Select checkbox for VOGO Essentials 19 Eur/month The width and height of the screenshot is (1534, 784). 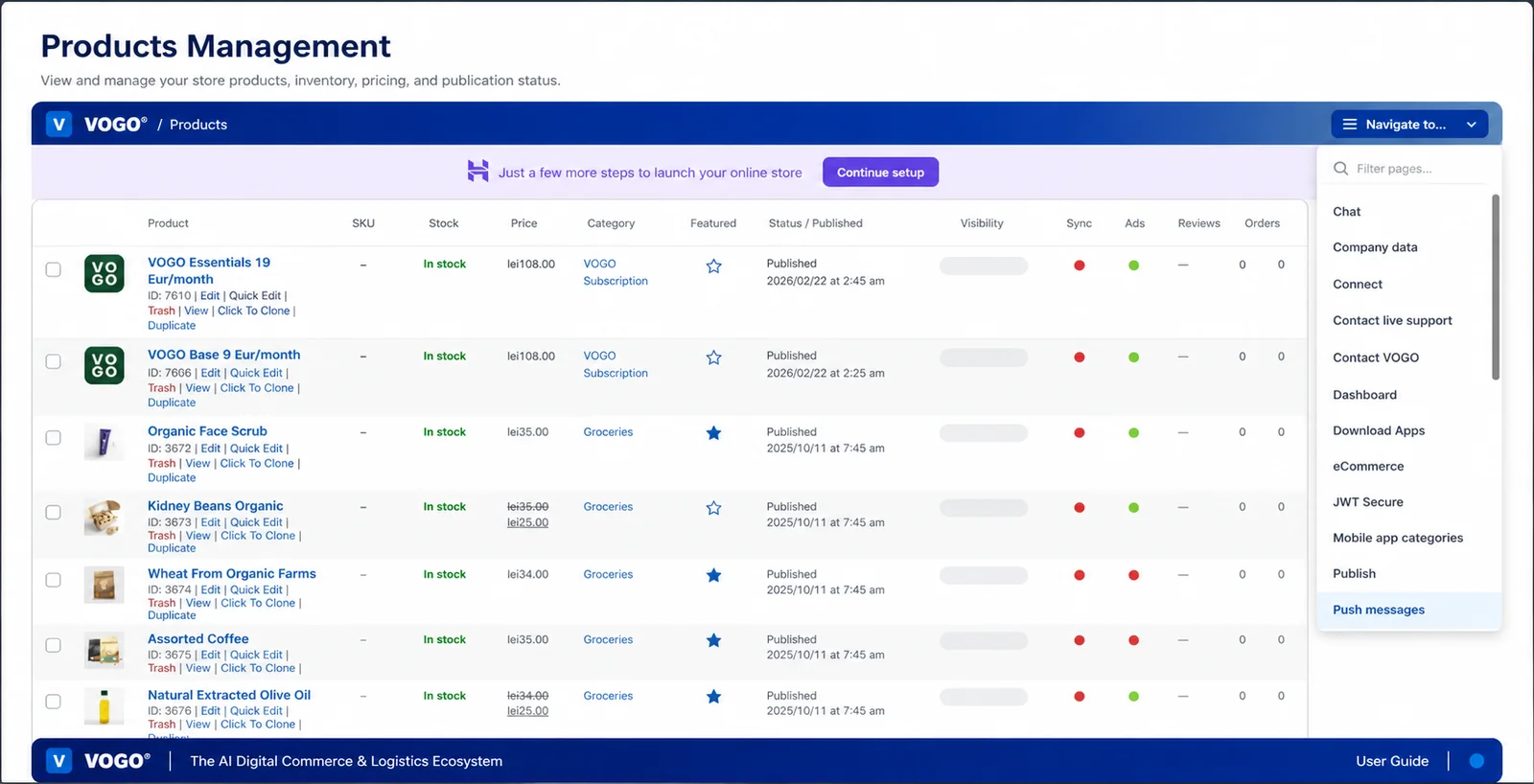tap(54, 269)
